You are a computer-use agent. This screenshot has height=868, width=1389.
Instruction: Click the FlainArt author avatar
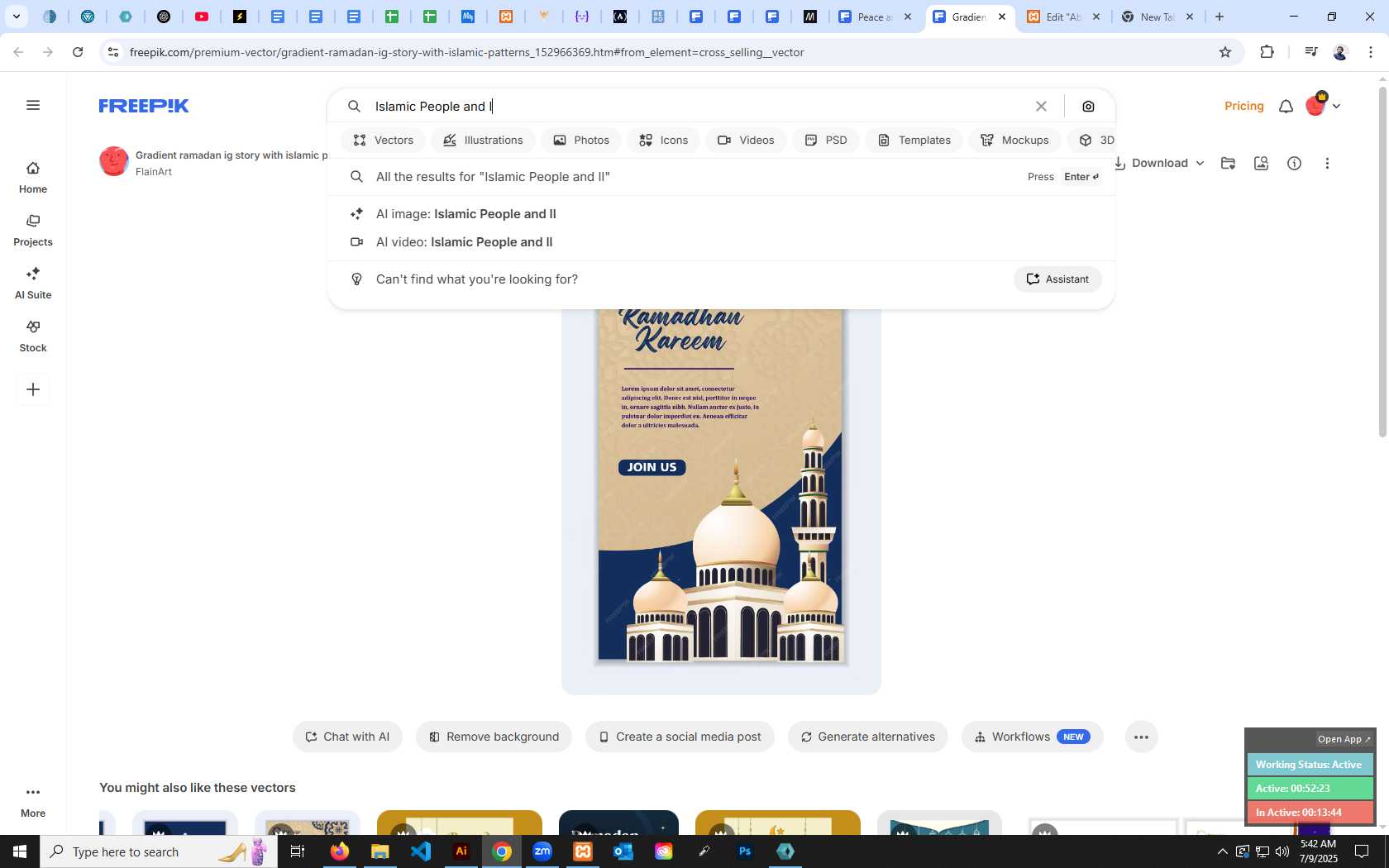[x=114, y=161]
